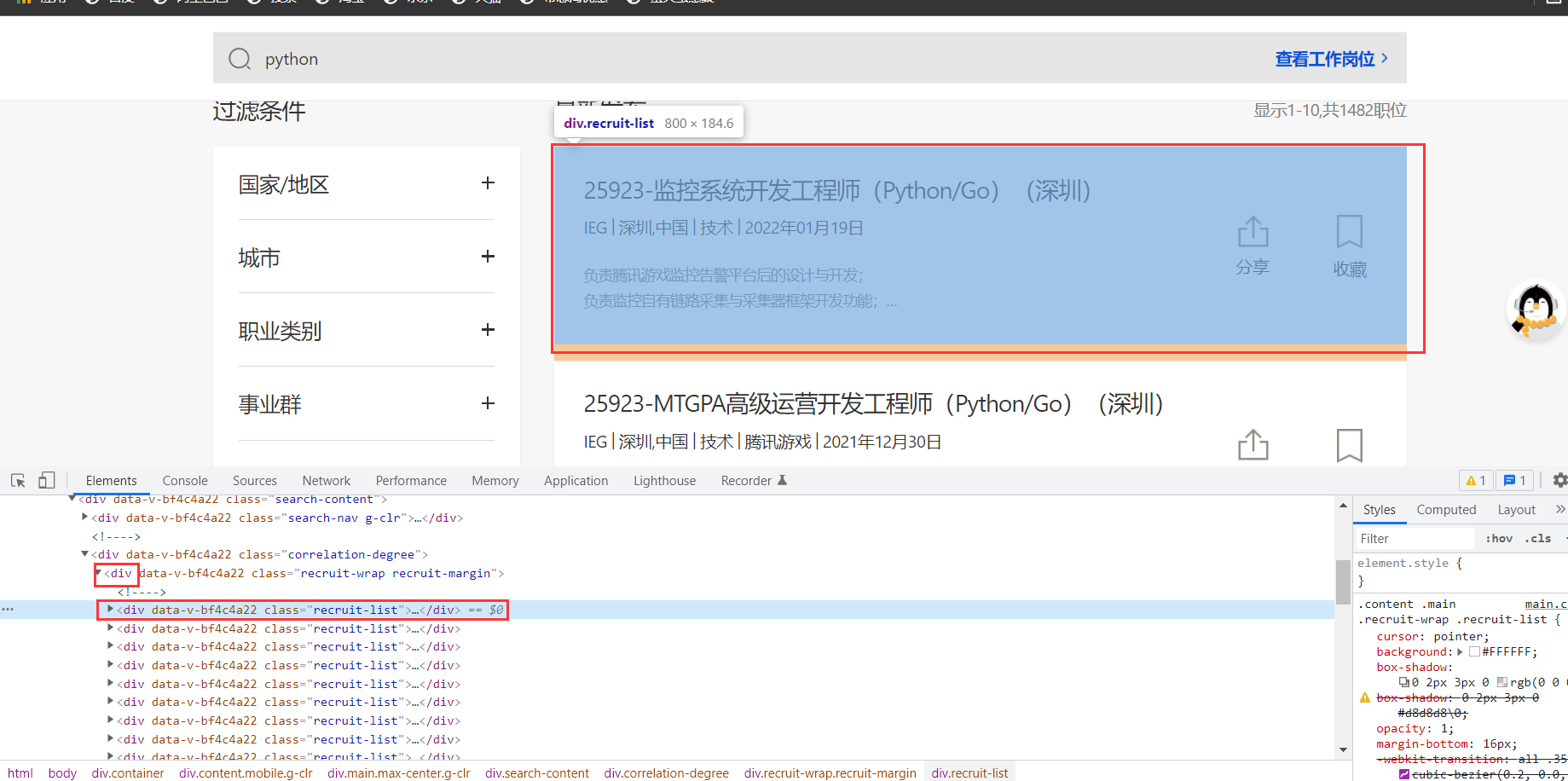Screen dimensions: 1568x781
Task: Open the Performance tab
Action: pyautogui.click(x=411, y=481)
